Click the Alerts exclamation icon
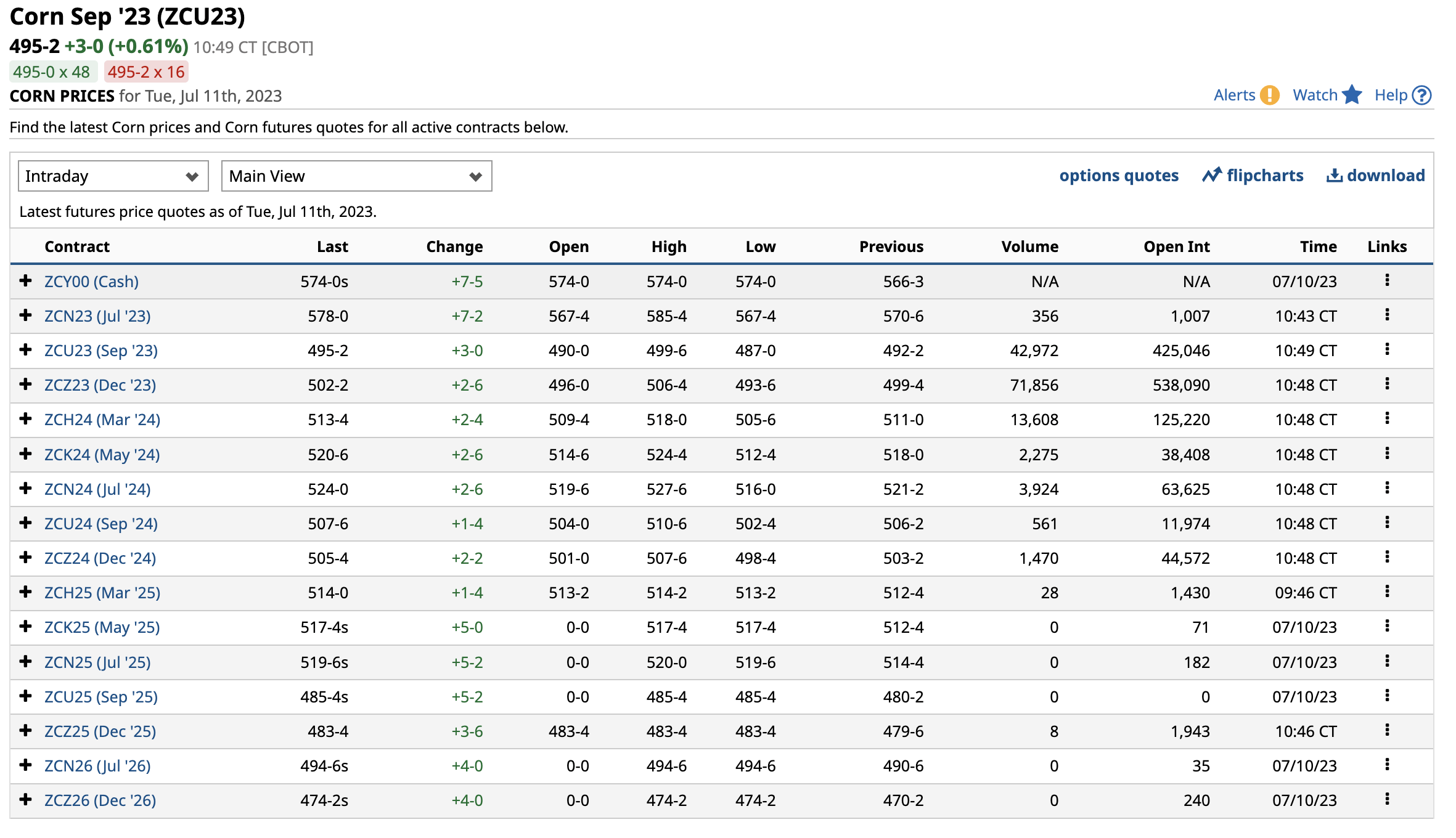This screenshot has width=1456, height=838. click(x=1269, y=96)
